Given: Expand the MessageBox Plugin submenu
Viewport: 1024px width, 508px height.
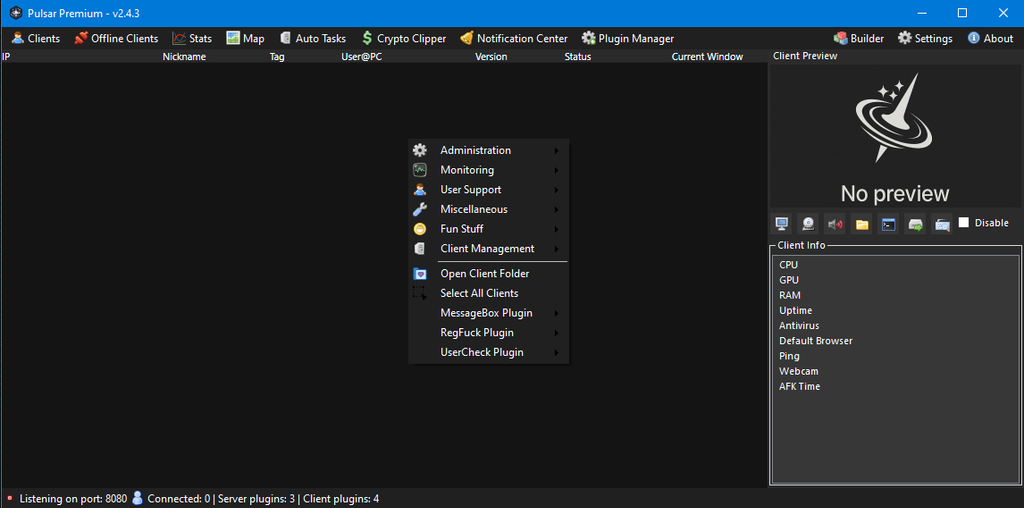Looking at the screenshot, I should (488, 313).
